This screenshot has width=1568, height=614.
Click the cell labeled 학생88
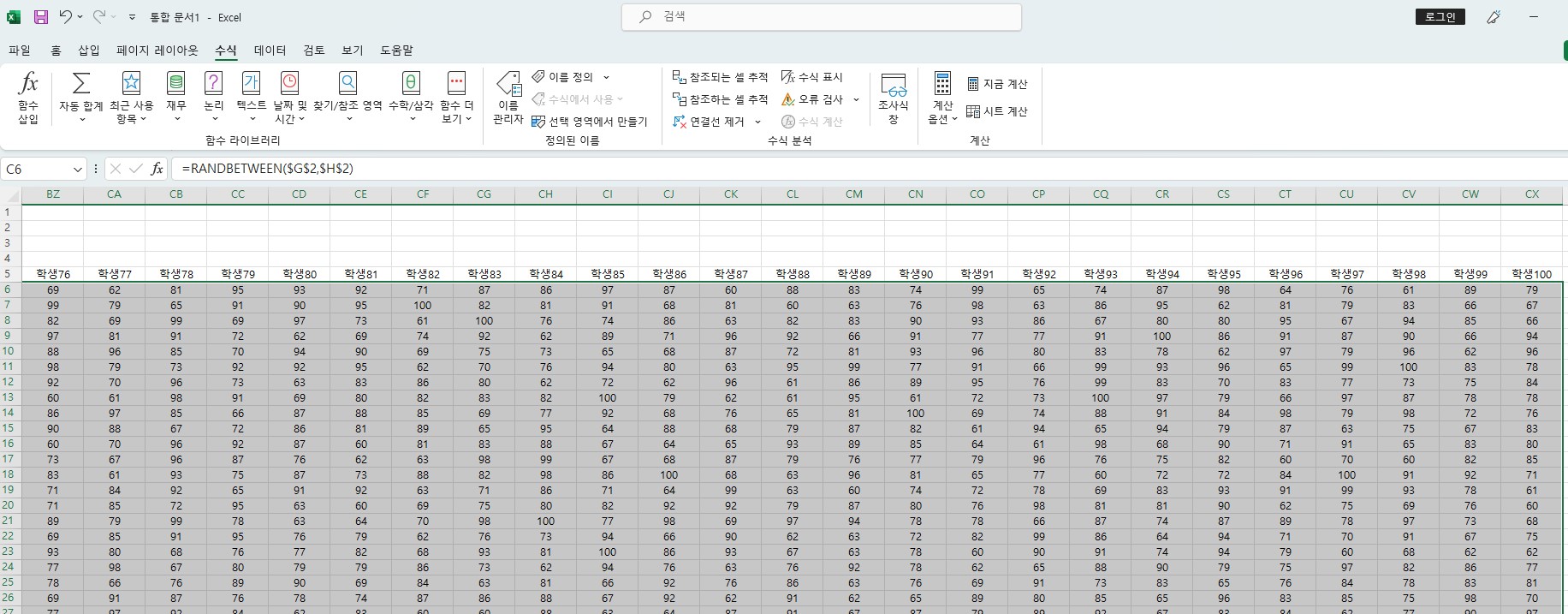pyautogui.click(x=793, y=274)
